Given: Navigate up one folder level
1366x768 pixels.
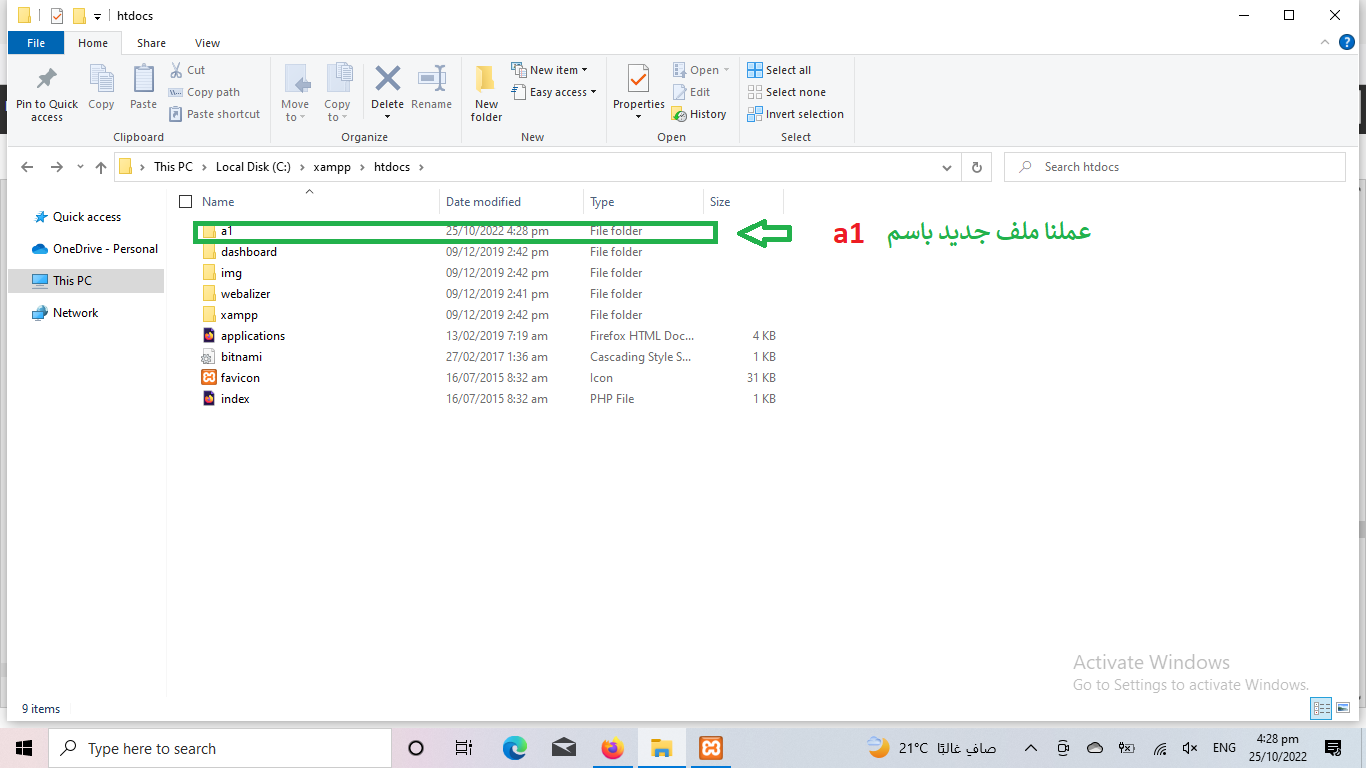Looking at the screenshot, I should point(101,167).
